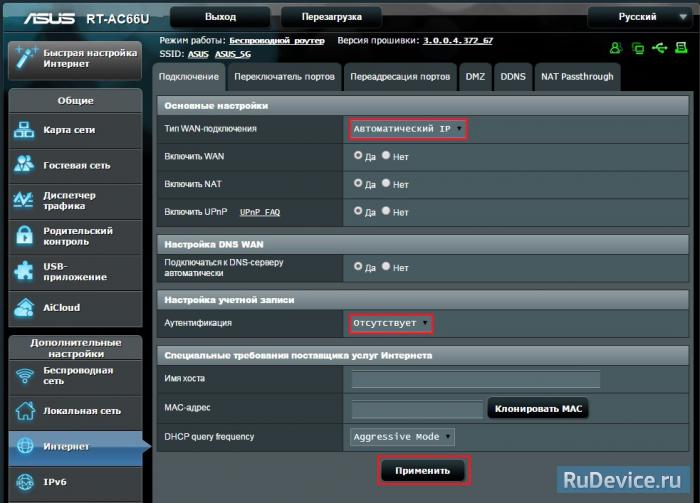Click the IPv6 globe icon

[25, 482]
